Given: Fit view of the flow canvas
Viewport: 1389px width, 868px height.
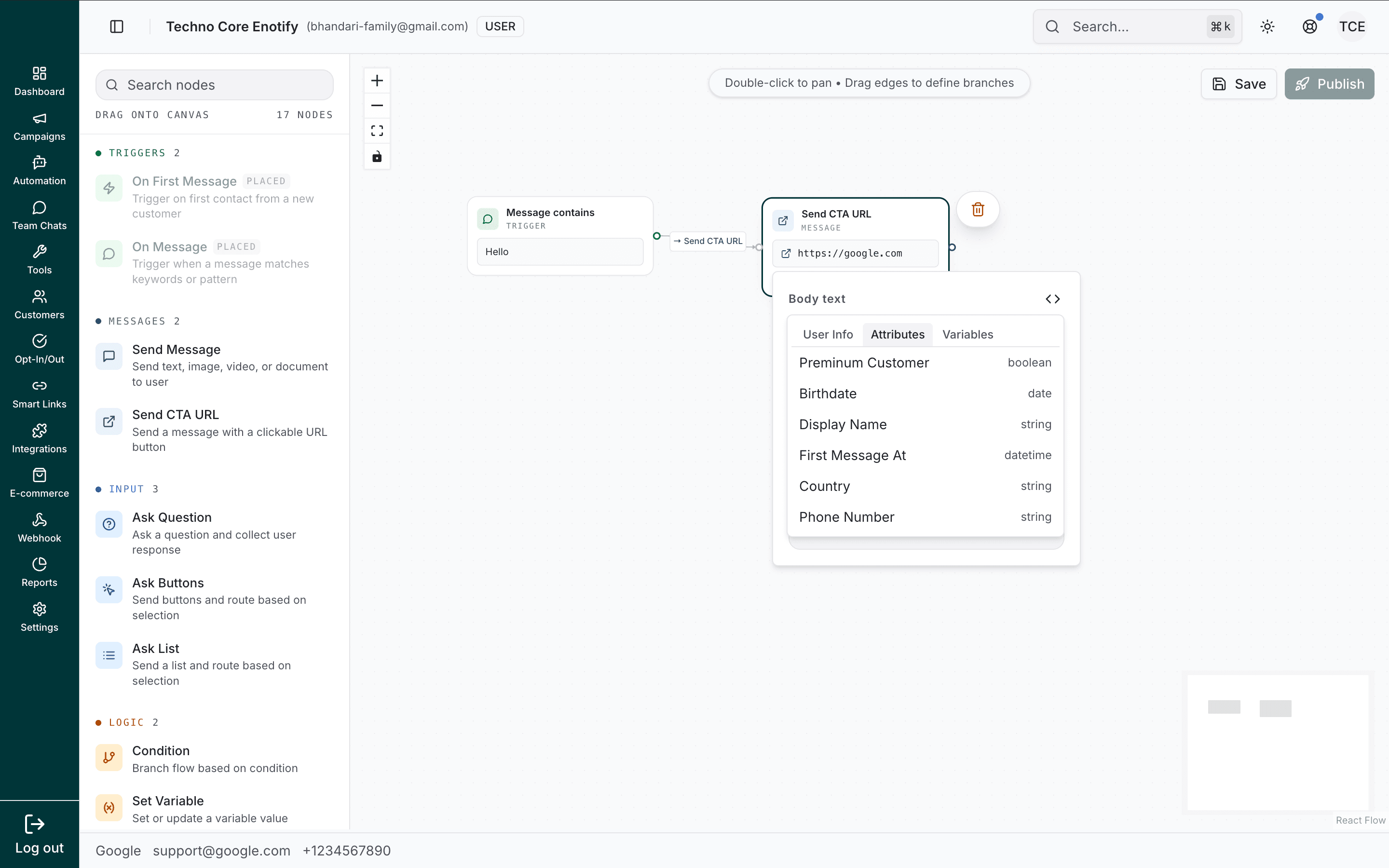Looking at the screenshot, I should click(x=377, y=131).
